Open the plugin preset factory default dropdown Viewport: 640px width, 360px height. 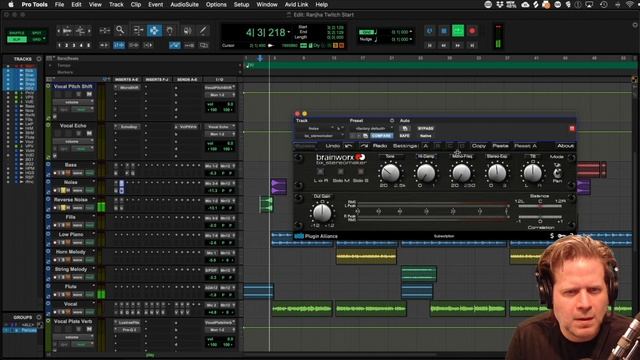[x=371, y=128]
